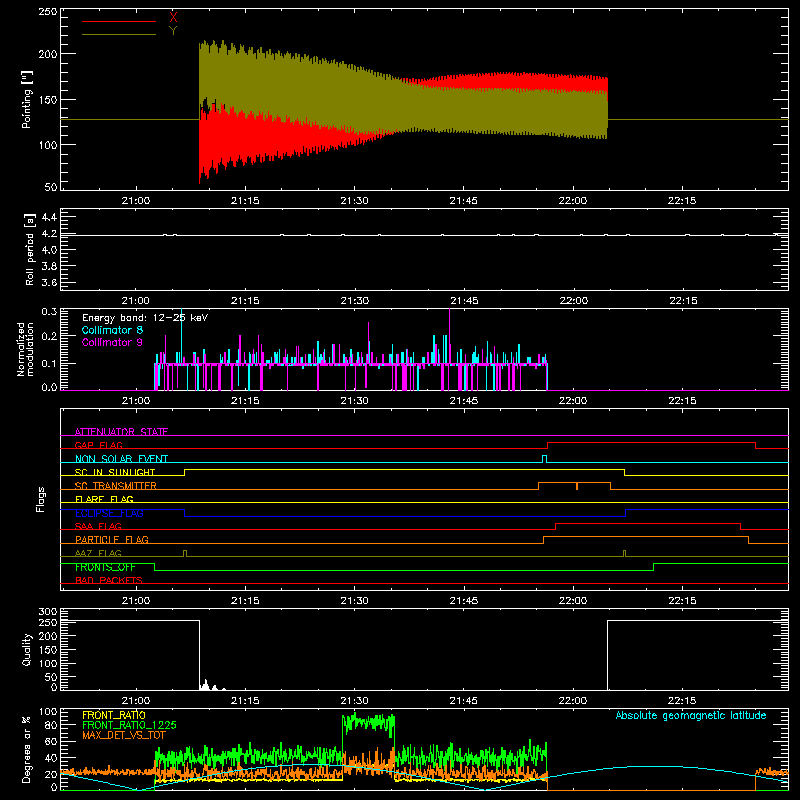Click the 22:15 tick under the Pointing plot
Screen dimensions: 800x800
tap(682, 201)
